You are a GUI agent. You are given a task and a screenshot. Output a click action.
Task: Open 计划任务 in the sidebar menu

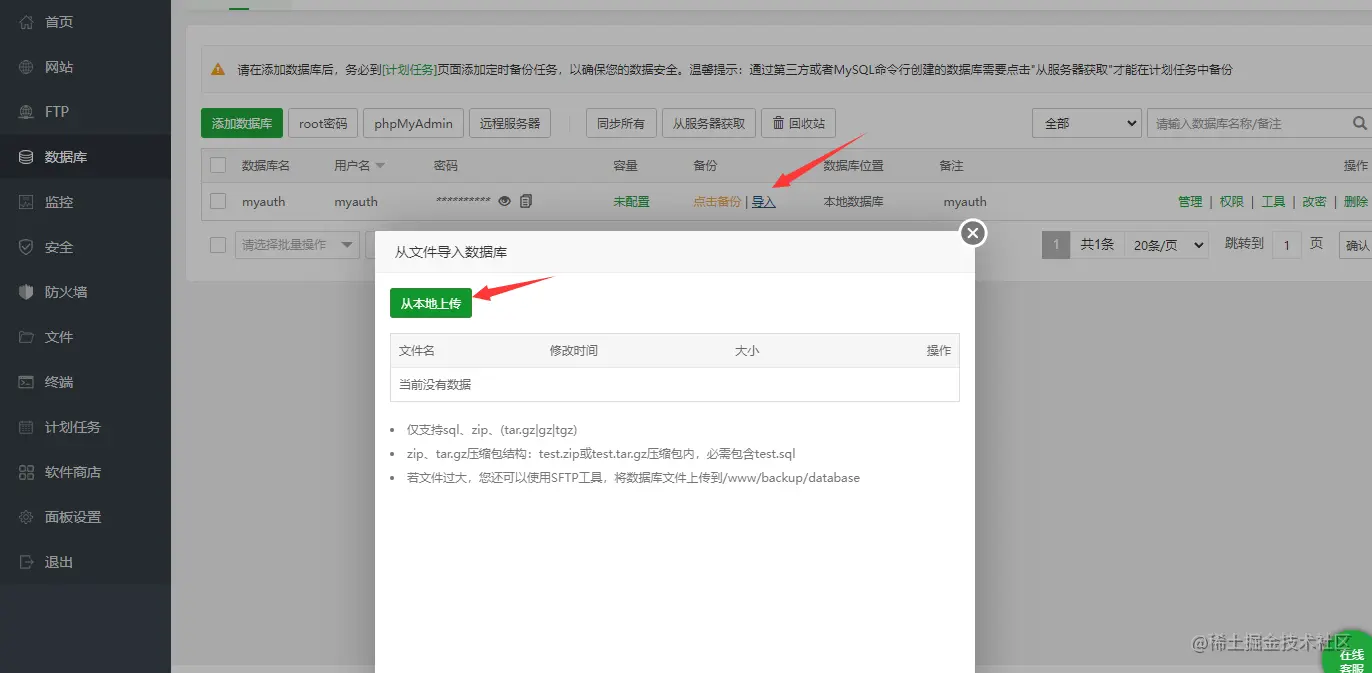point(73,427)
